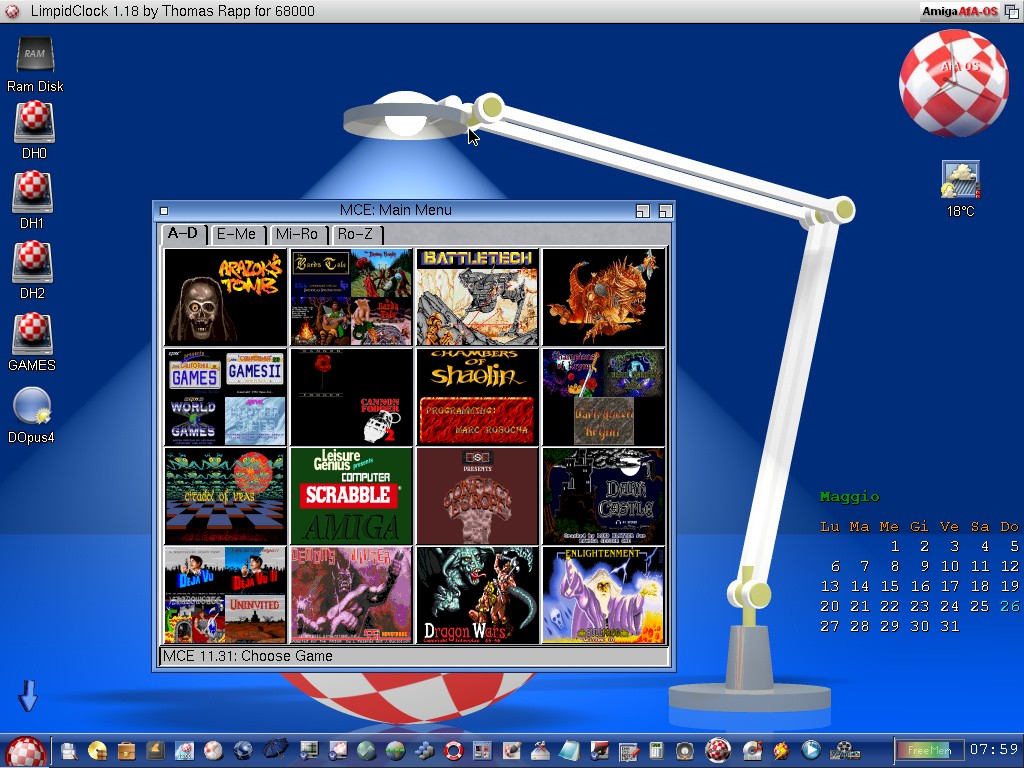Viewport: 1024px width, 768px height.
Task: Click the 18°C weather widget icon
Action: [960, 181]
